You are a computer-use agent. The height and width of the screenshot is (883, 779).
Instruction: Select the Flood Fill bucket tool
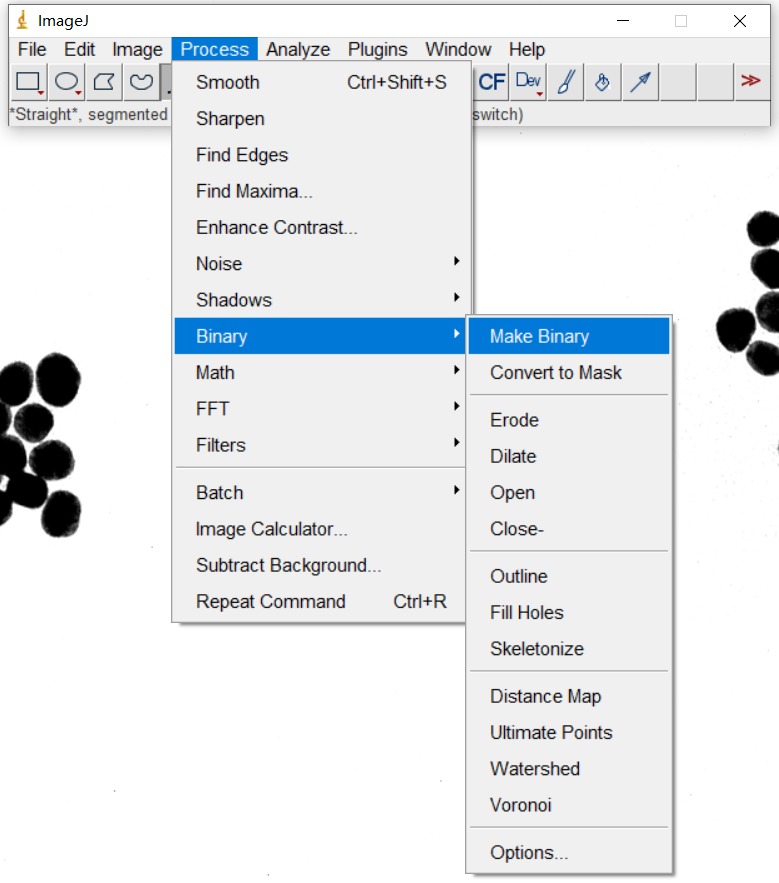click(603, 82)
